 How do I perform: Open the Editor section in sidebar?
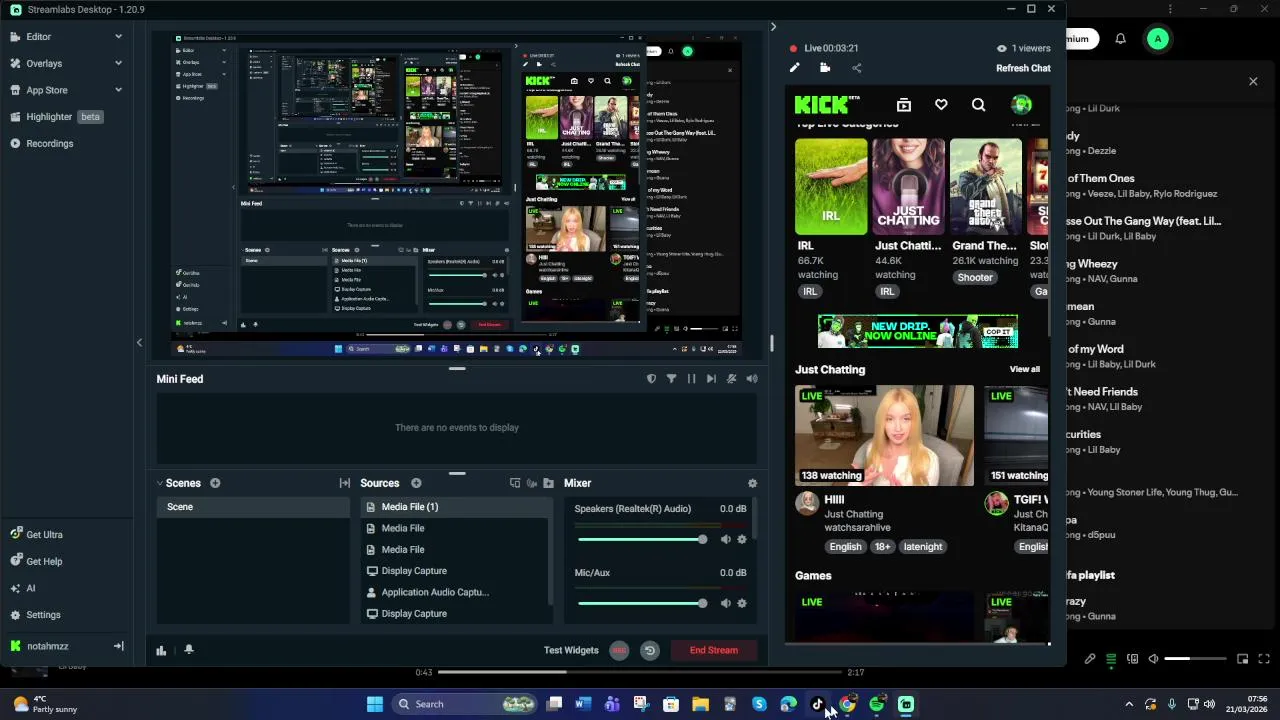click(38, 37)
